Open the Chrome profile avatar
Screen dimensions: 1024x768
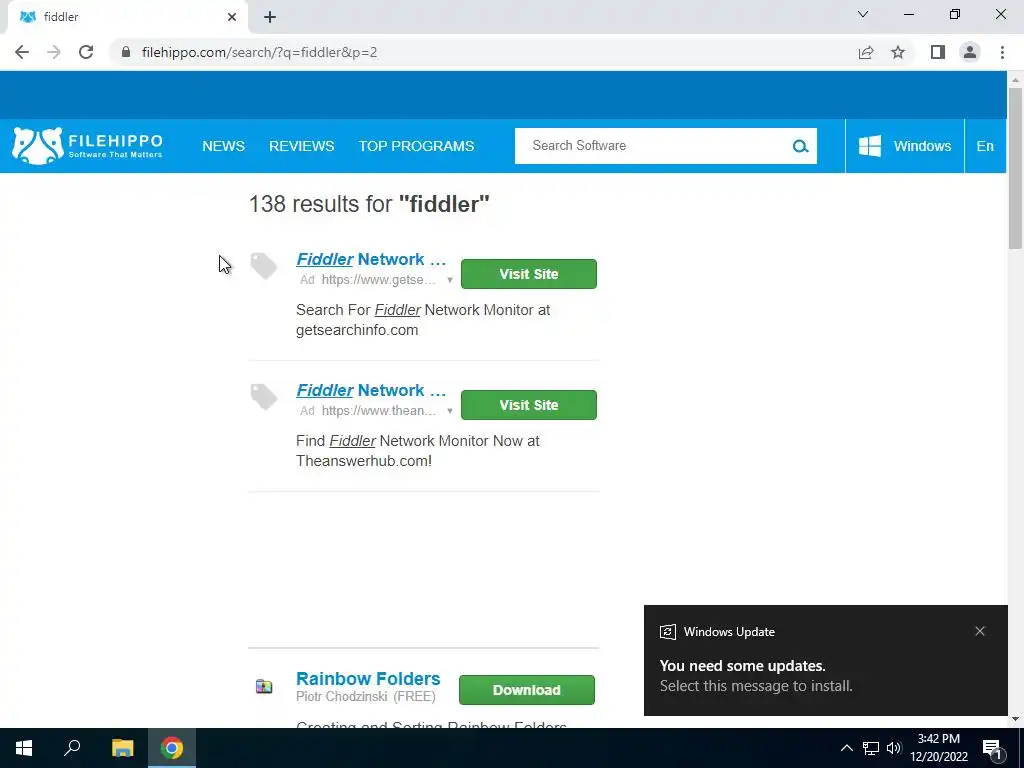(x=970, y=52)
